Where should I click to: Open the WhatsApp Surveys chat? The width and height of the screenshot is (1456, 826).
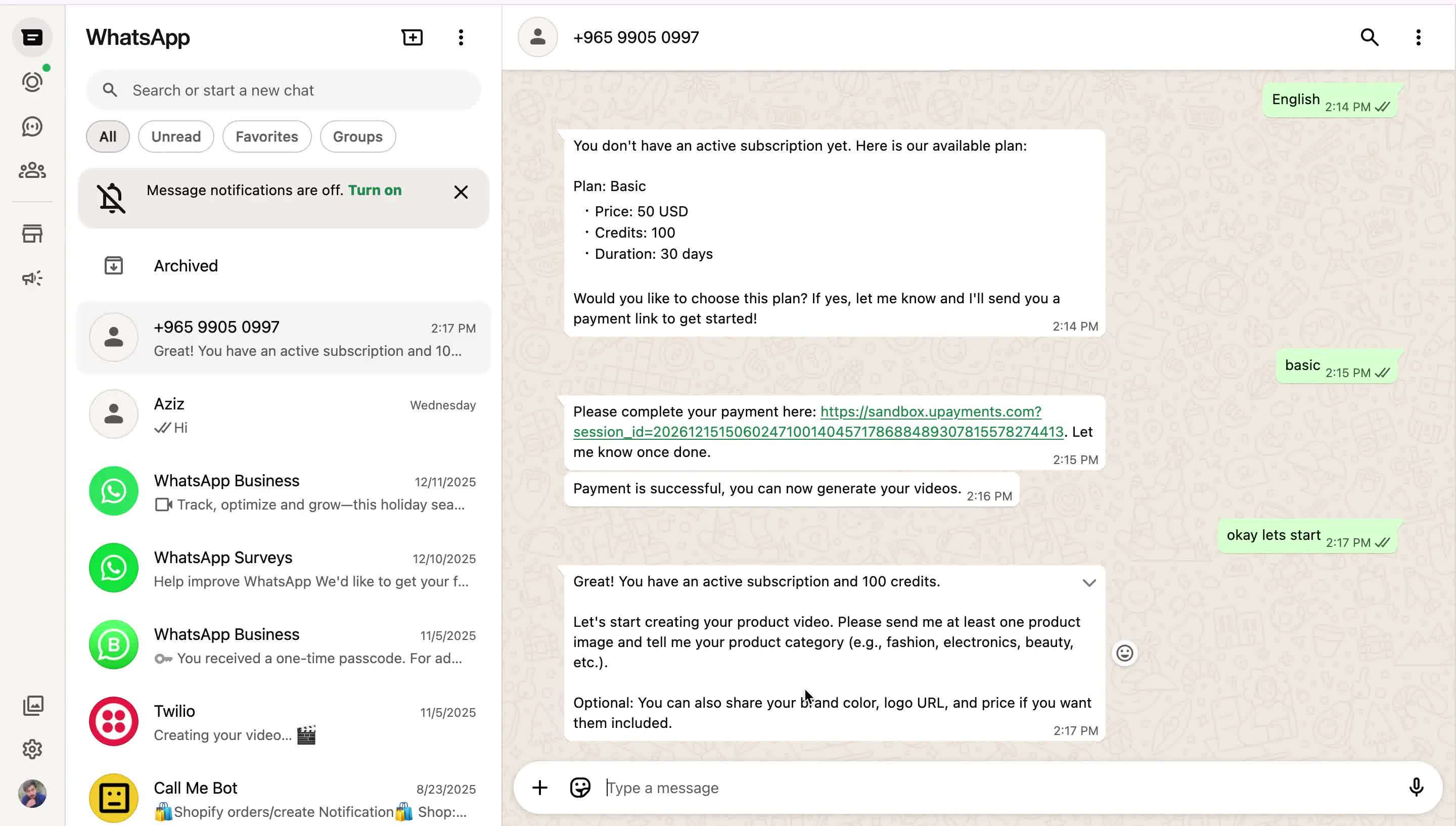click(x=284, y=568)
